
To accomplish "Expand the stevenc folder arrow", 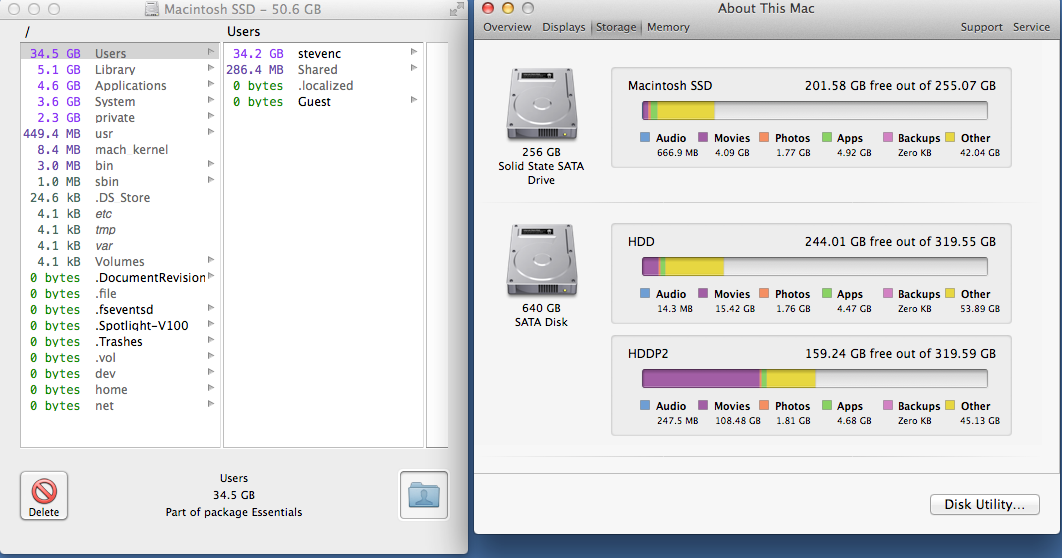I will tap(414, 52).
